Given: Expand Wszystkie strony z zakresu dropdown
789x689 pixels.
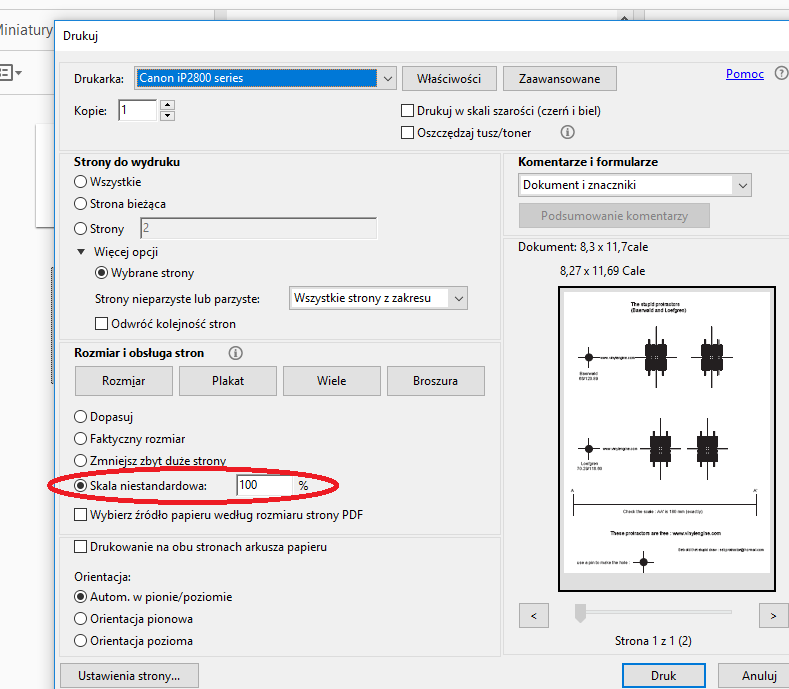Looking at the screenshot, I should [457, 298].
